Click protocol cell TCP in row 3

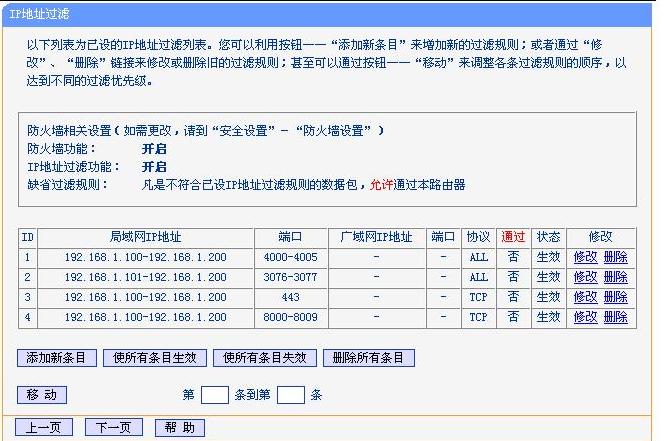(478, 297)
